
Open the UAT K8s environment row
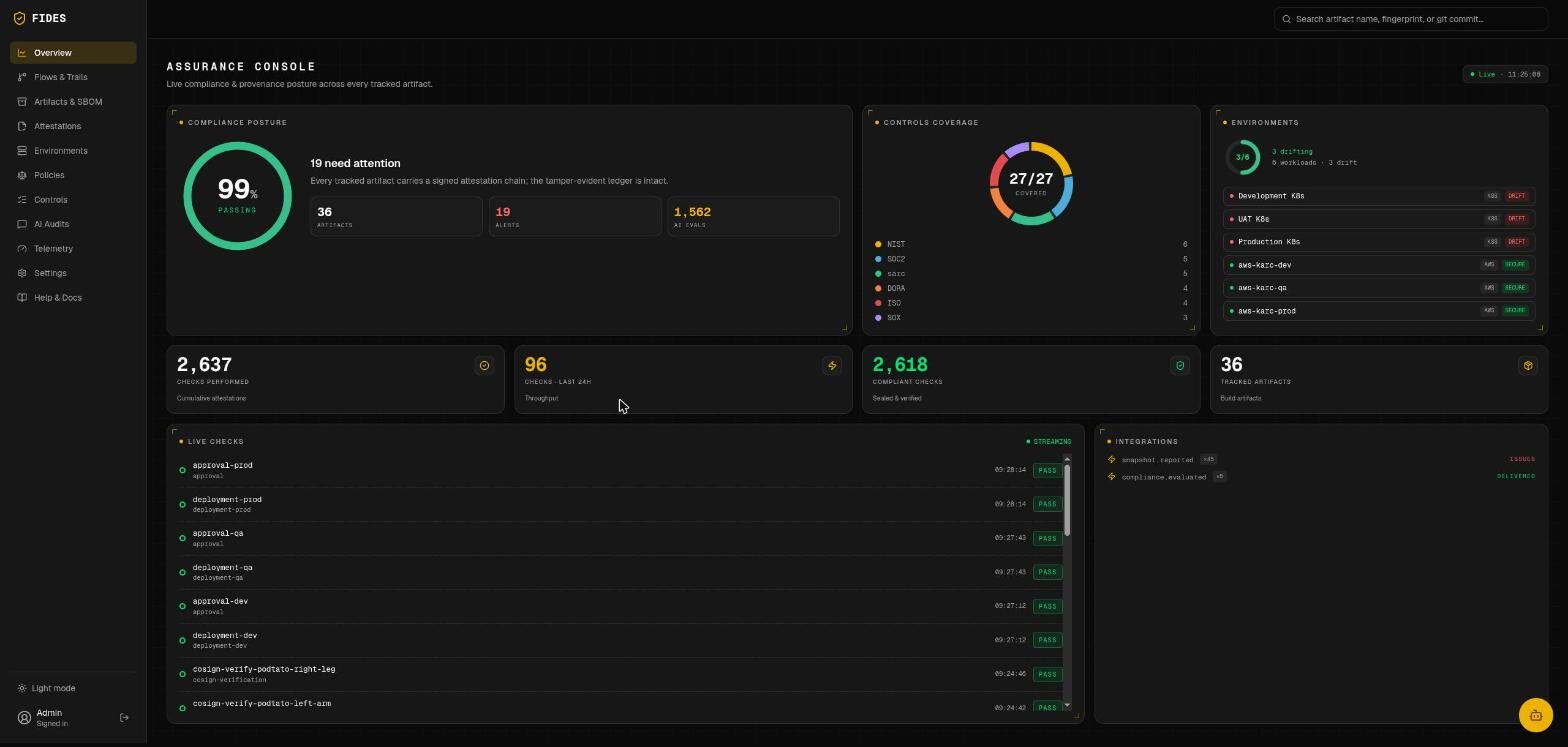coord(1379,219)
